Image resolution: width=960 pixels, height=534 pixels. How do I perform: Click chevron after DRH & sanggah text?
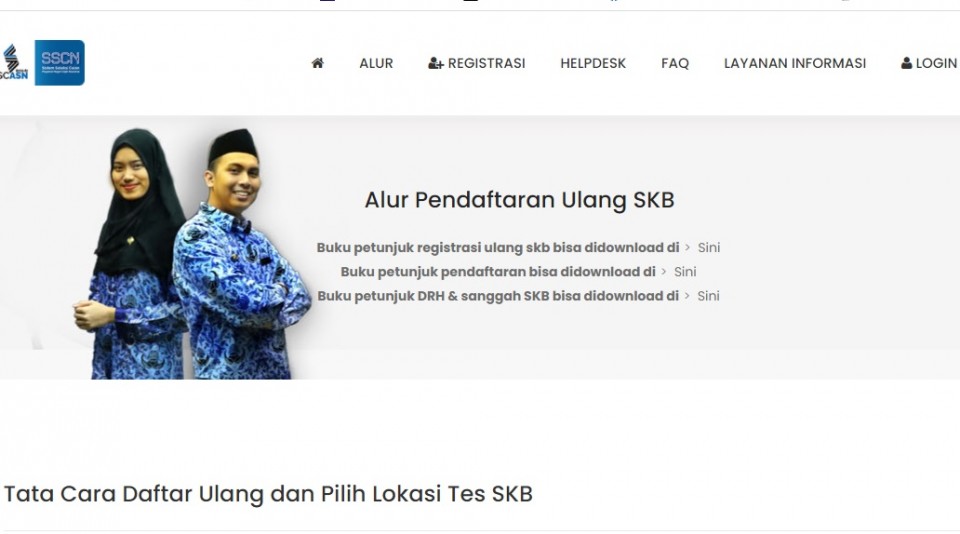687,296
